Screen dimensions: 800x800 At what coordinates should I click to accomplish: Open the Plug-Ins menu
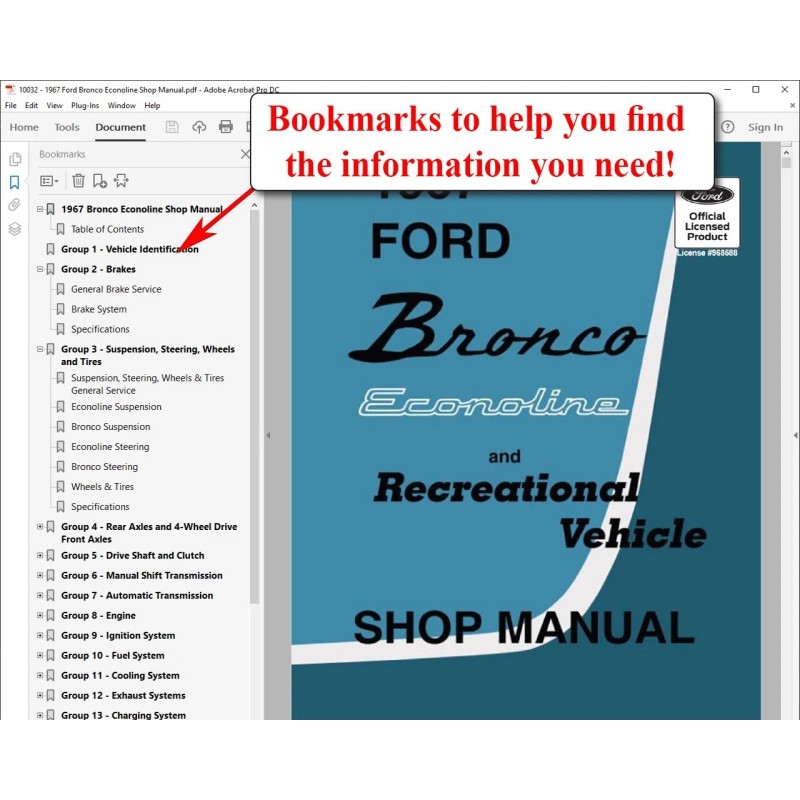[x=86, y=105]
